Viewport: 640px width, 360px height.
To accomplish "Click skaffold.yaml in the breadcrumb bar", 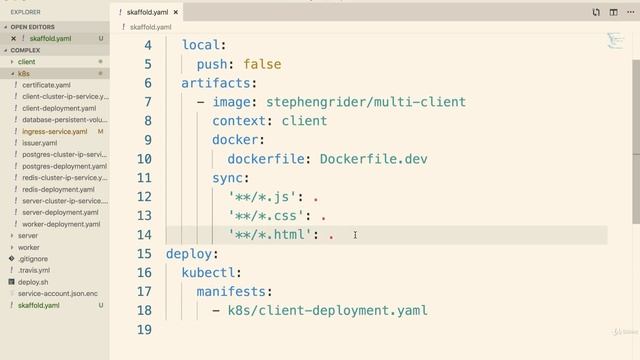I will tap(151, 27).
